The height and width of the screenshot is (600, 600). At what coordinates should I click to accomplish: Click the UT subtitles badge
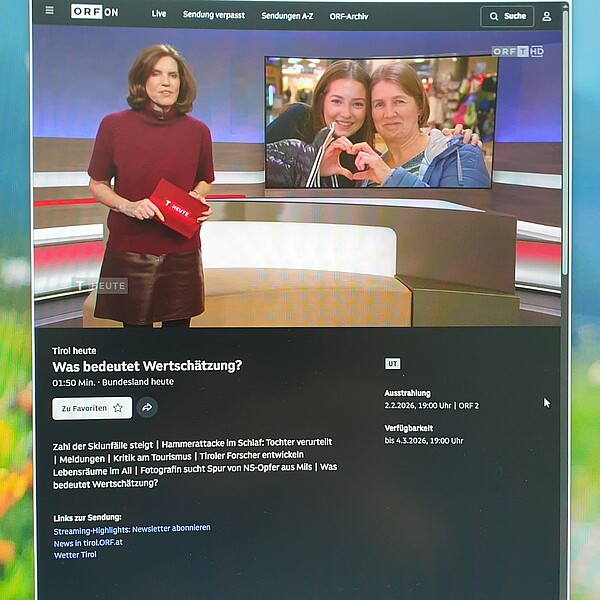392,364
